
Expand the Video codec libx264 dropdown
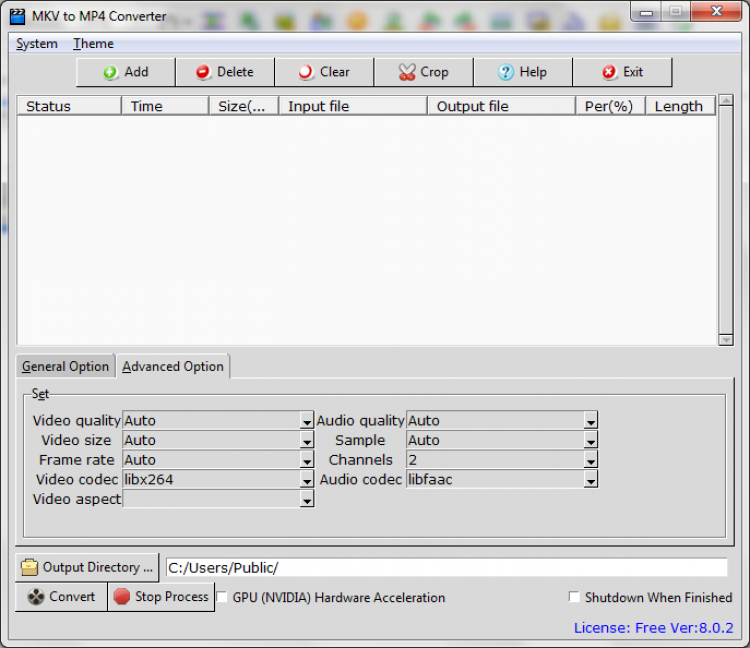[x=307, y=480]
